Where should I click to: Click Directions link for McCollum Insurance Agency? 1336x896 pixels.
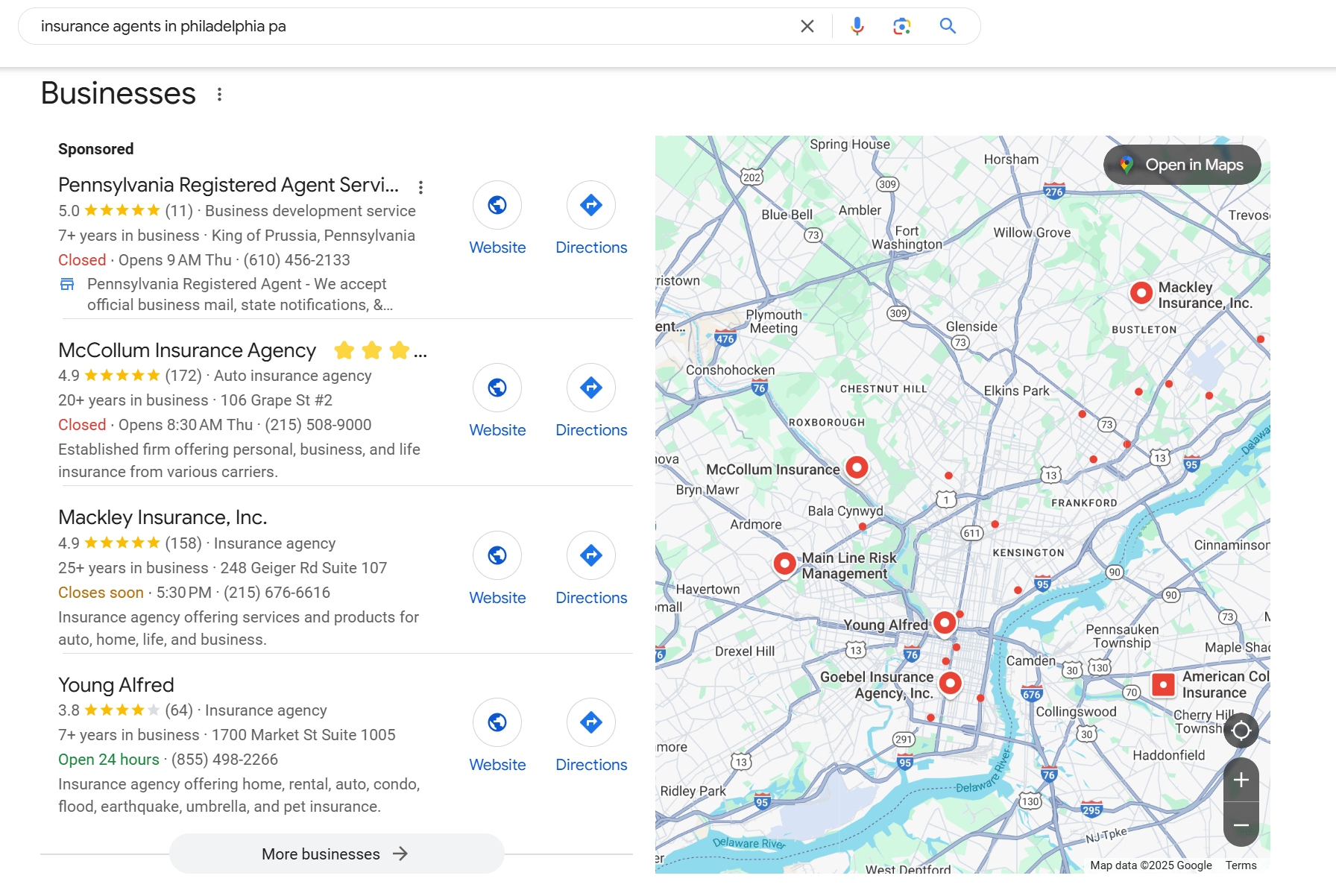pos(591,430)
